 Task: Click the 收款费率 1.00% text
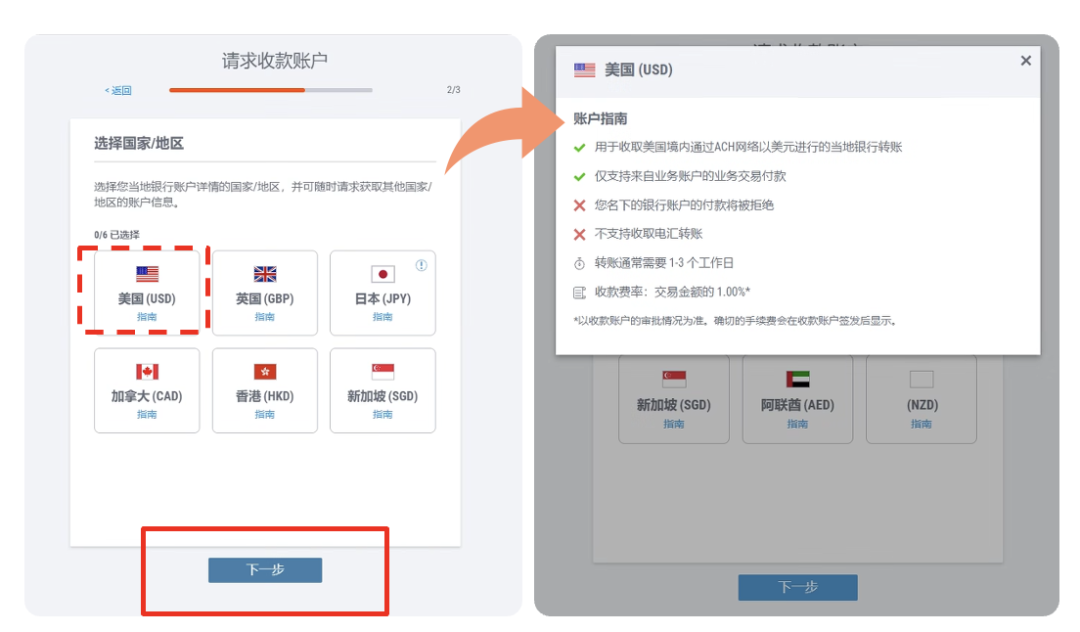tap(672, 292)
